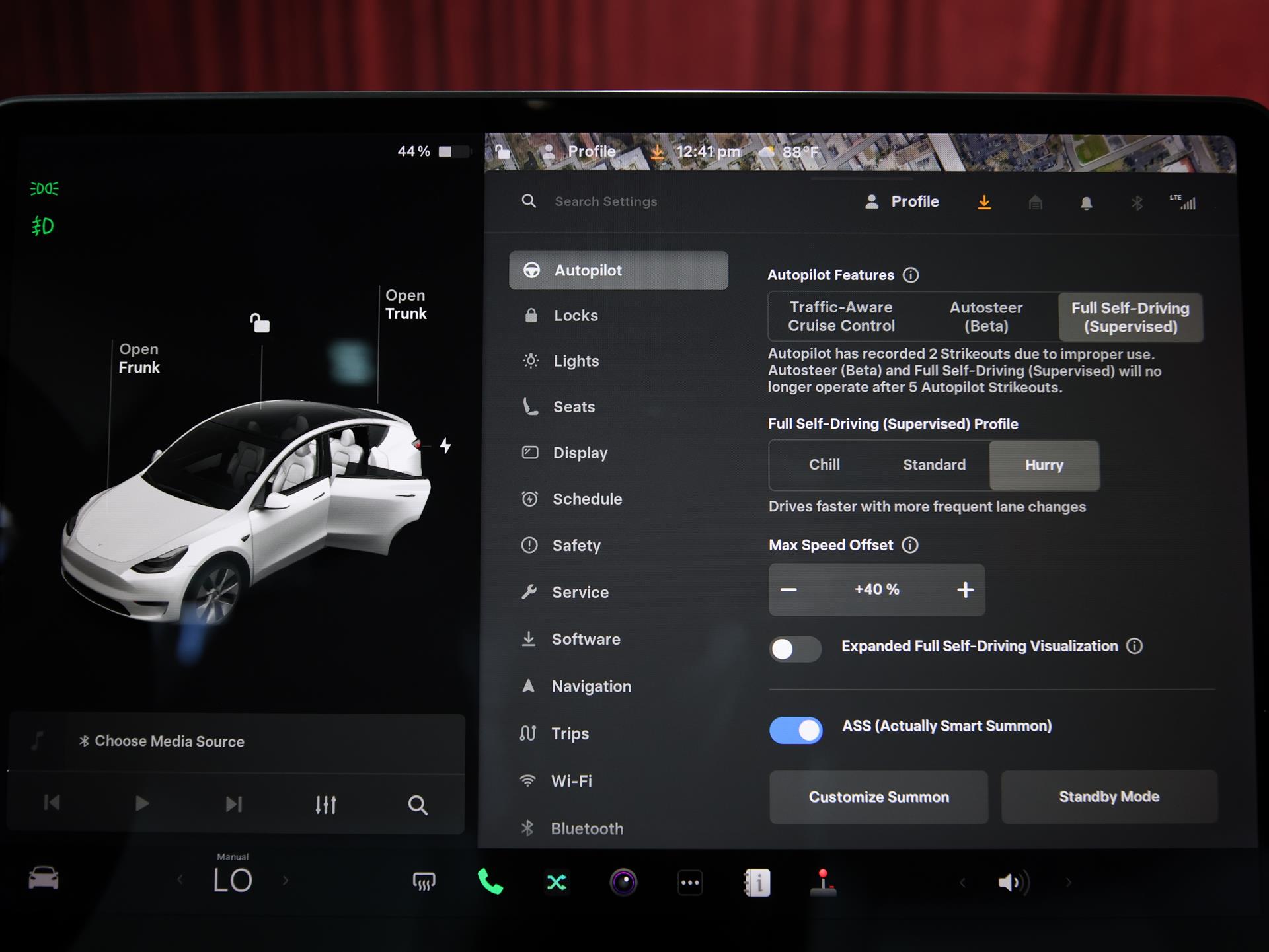1269x952 pixels.
Task: Open charge port lightning bolt icon
Action: (x=446, y=446)
